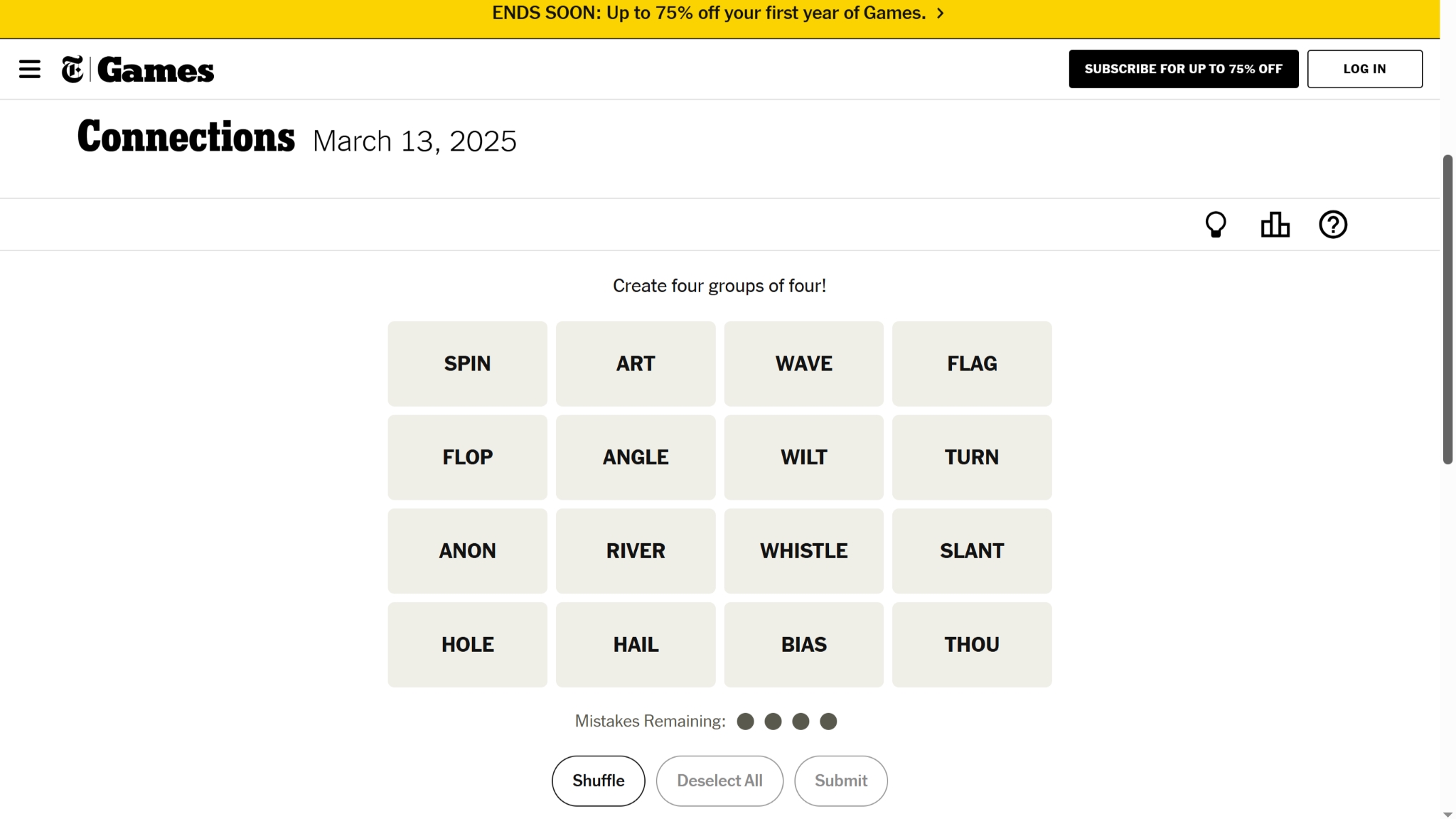Open the hamburger navigation menu
The width and height of the screenshot is (1456, 819).
pos(30,68)
